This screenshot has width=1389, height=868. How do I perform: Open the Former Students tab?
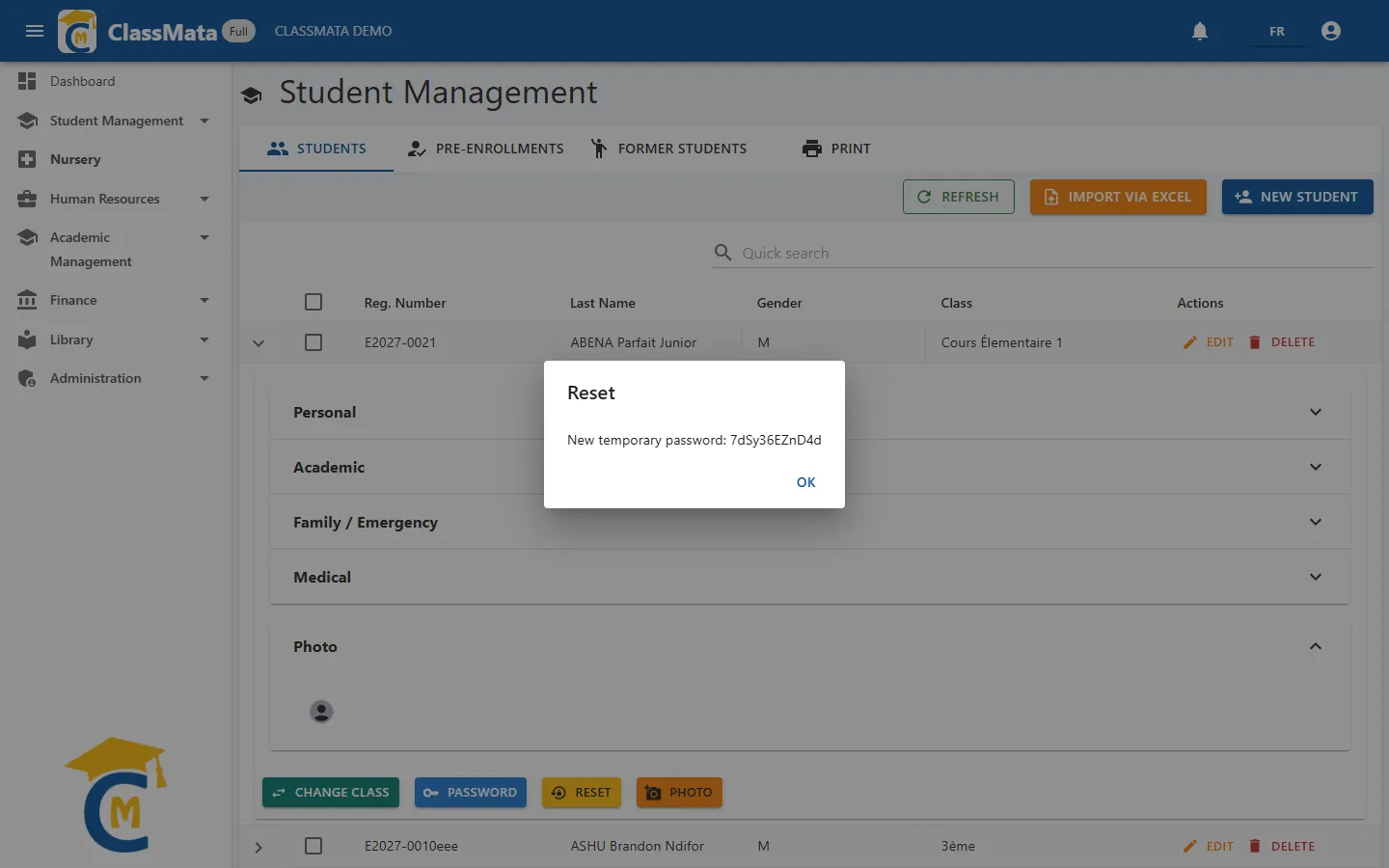pyautogui.click(x=668, y=149)
